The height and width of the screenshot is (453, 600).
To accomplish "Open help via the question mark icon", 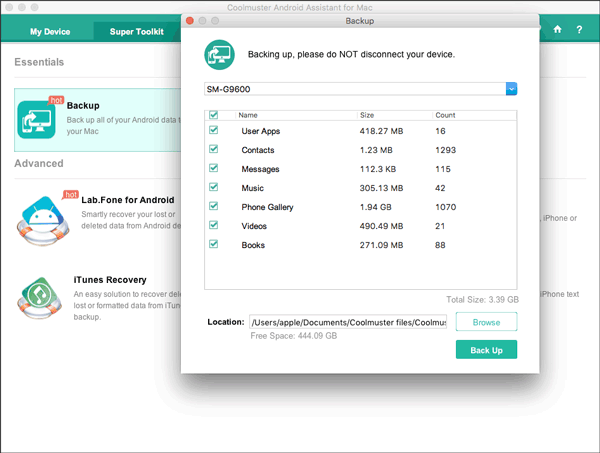I will (x=579, y=29).
